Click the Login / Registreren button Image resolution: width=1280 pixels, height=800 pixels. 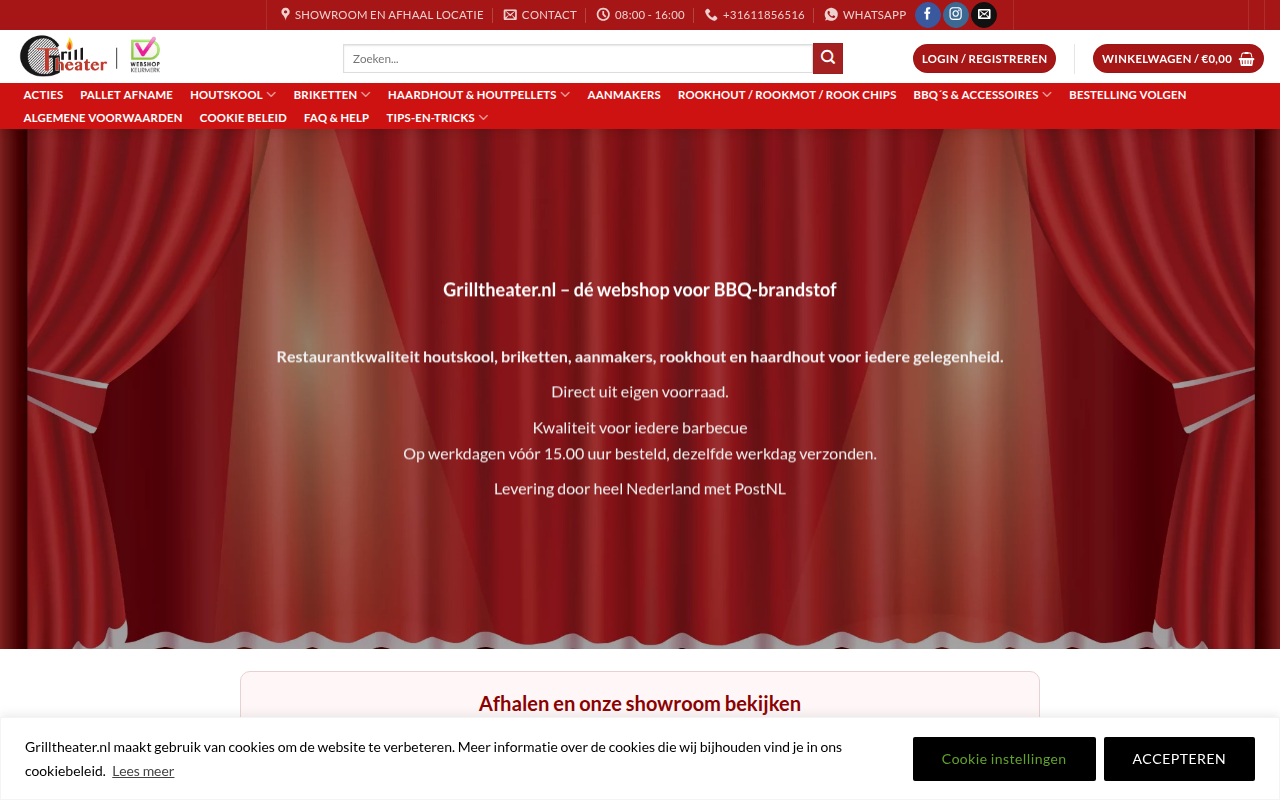coord(984,59)
